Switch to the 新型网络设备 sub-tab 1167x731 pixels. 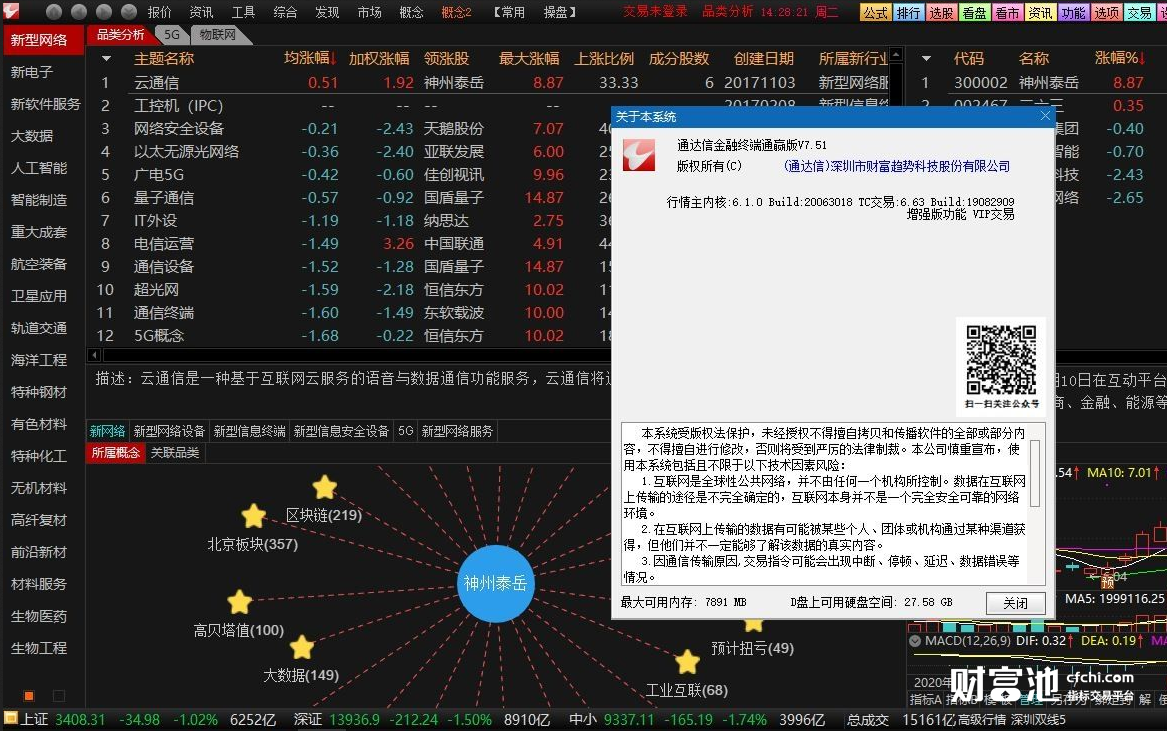169,431
